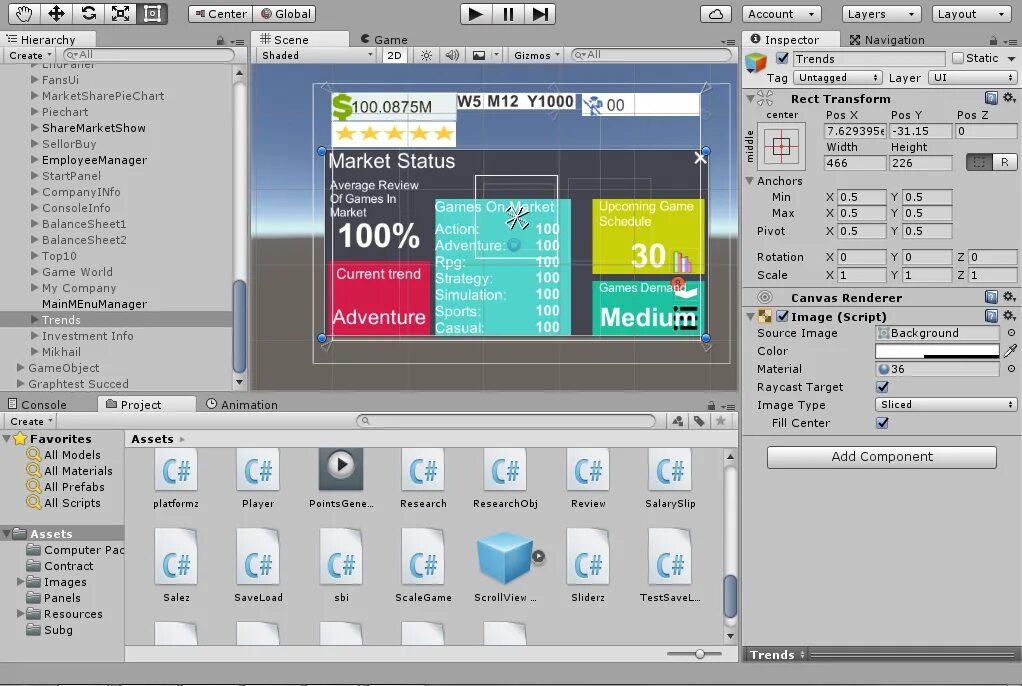The image size is (1022, 686).
Task: Toggle scene audio speaker icon
Action: tap(452, 55)
